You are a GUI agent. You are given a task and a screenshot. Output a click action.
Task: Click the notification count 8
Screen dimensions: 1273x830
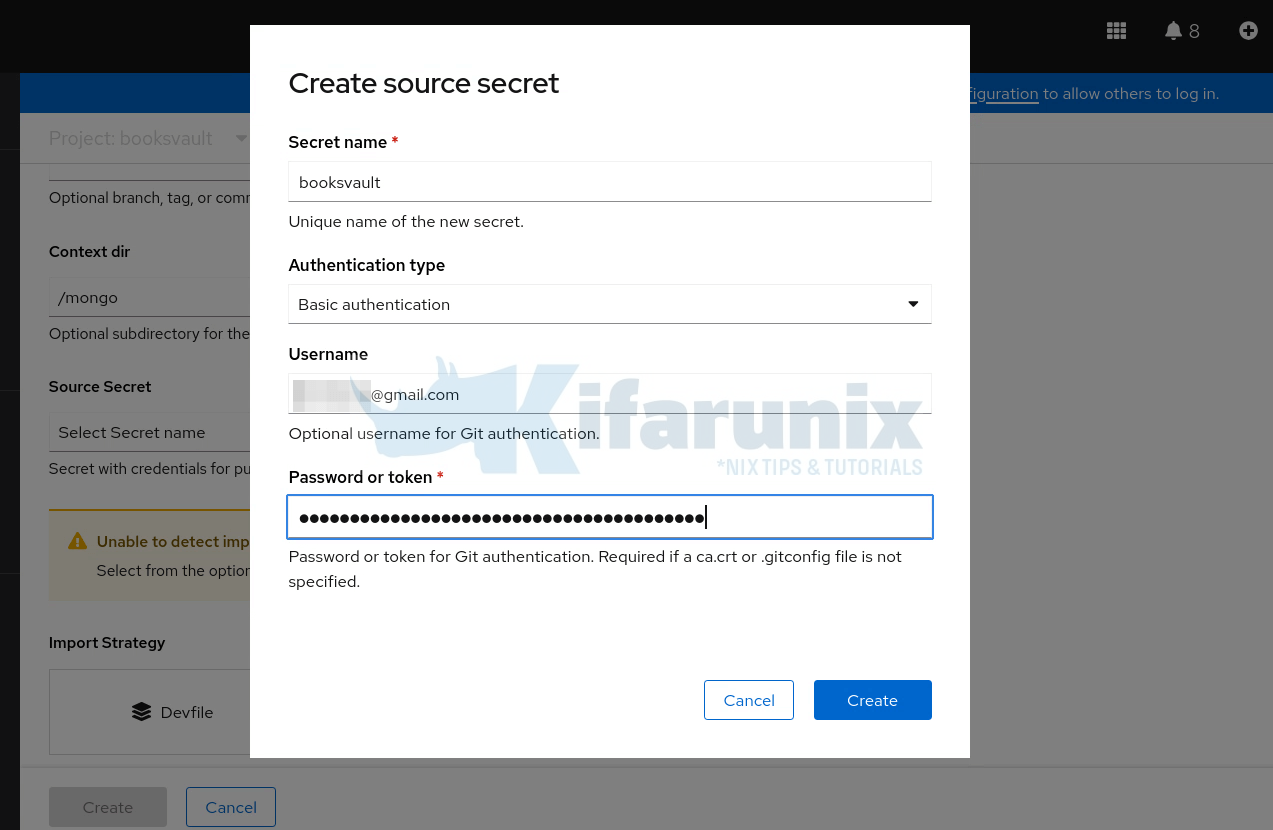tap(1194, 31)
